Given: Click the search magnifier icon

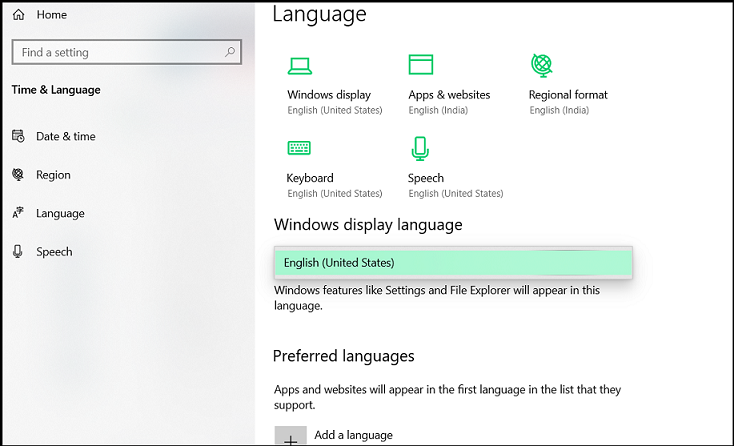Looking at the screenshot, I should pyautogui.click(x=230, y=52).
